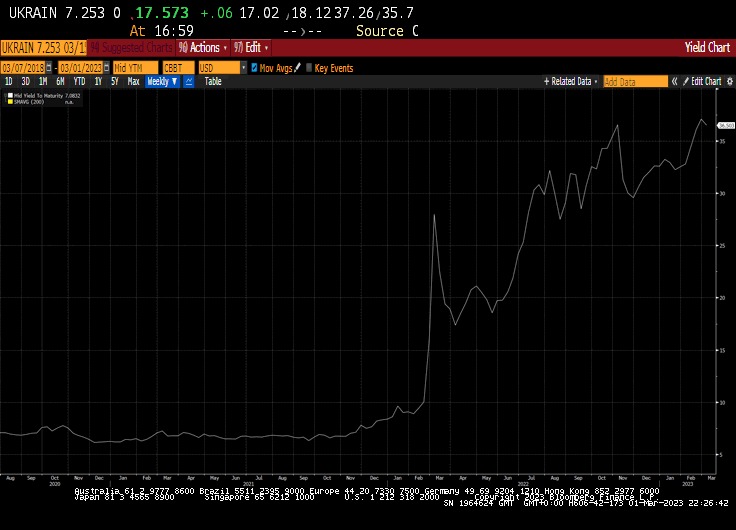Click UKRAIN 7.253 security field

[x=44, y=48]
